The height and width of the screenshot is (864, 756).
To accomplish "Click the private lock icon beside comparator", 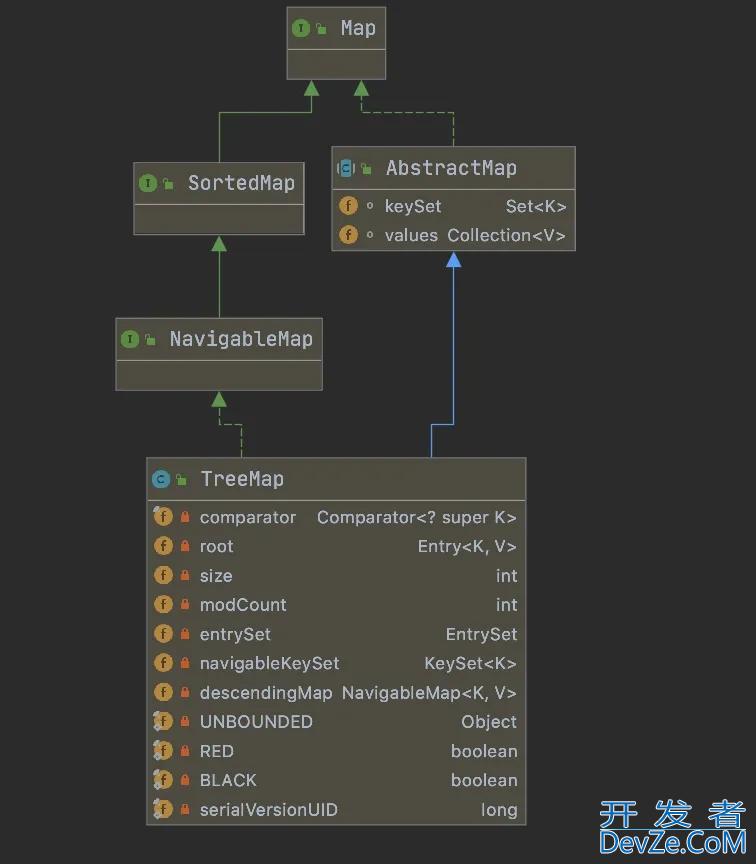I will coord(185,517).
